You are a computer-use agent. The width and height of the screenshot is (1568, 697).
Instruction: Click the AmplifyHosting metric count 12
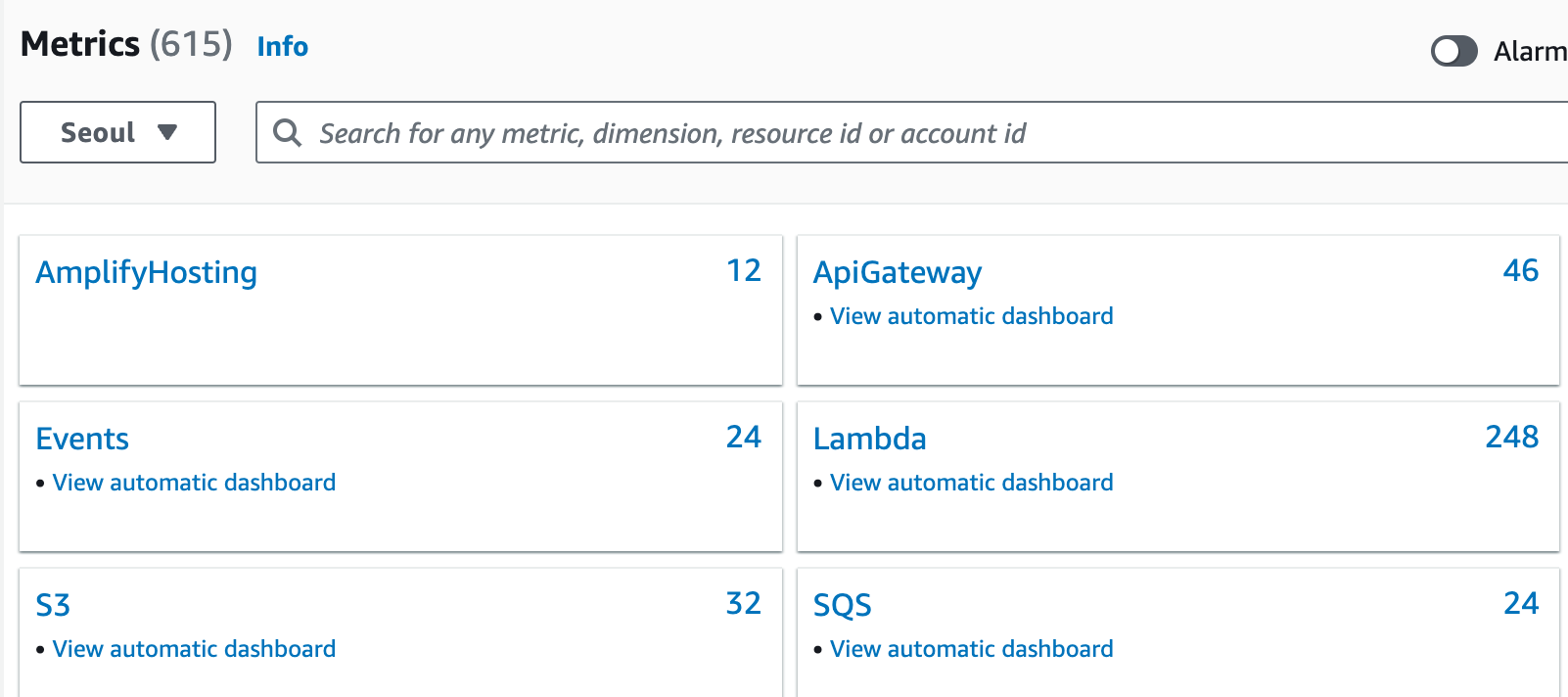(743, 270)
